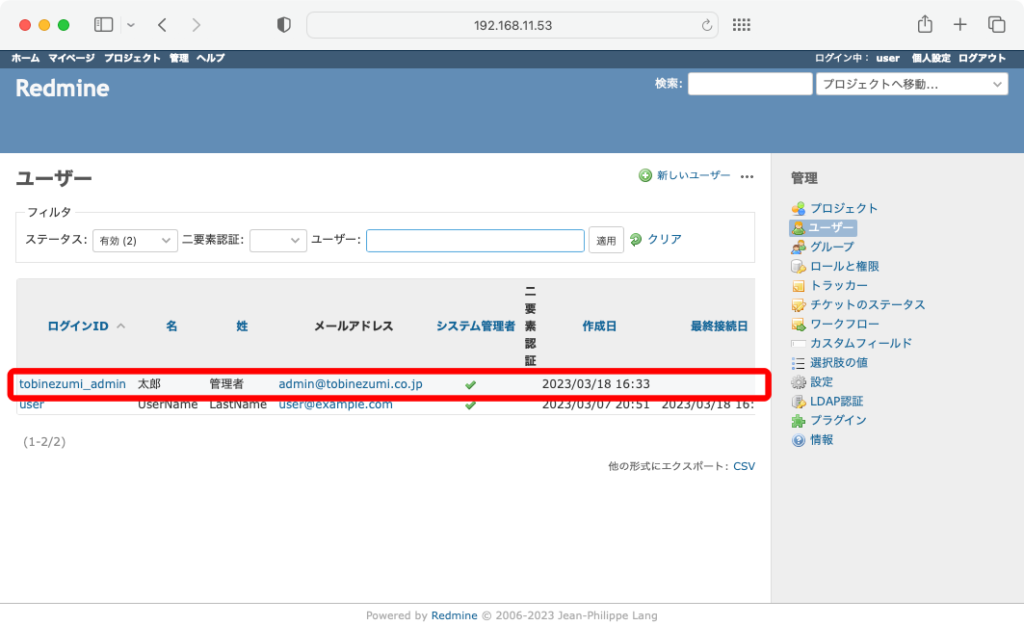Open 選択肢の値 in the sidebar
Screen dimensions: 1024x626
point(839,363)
